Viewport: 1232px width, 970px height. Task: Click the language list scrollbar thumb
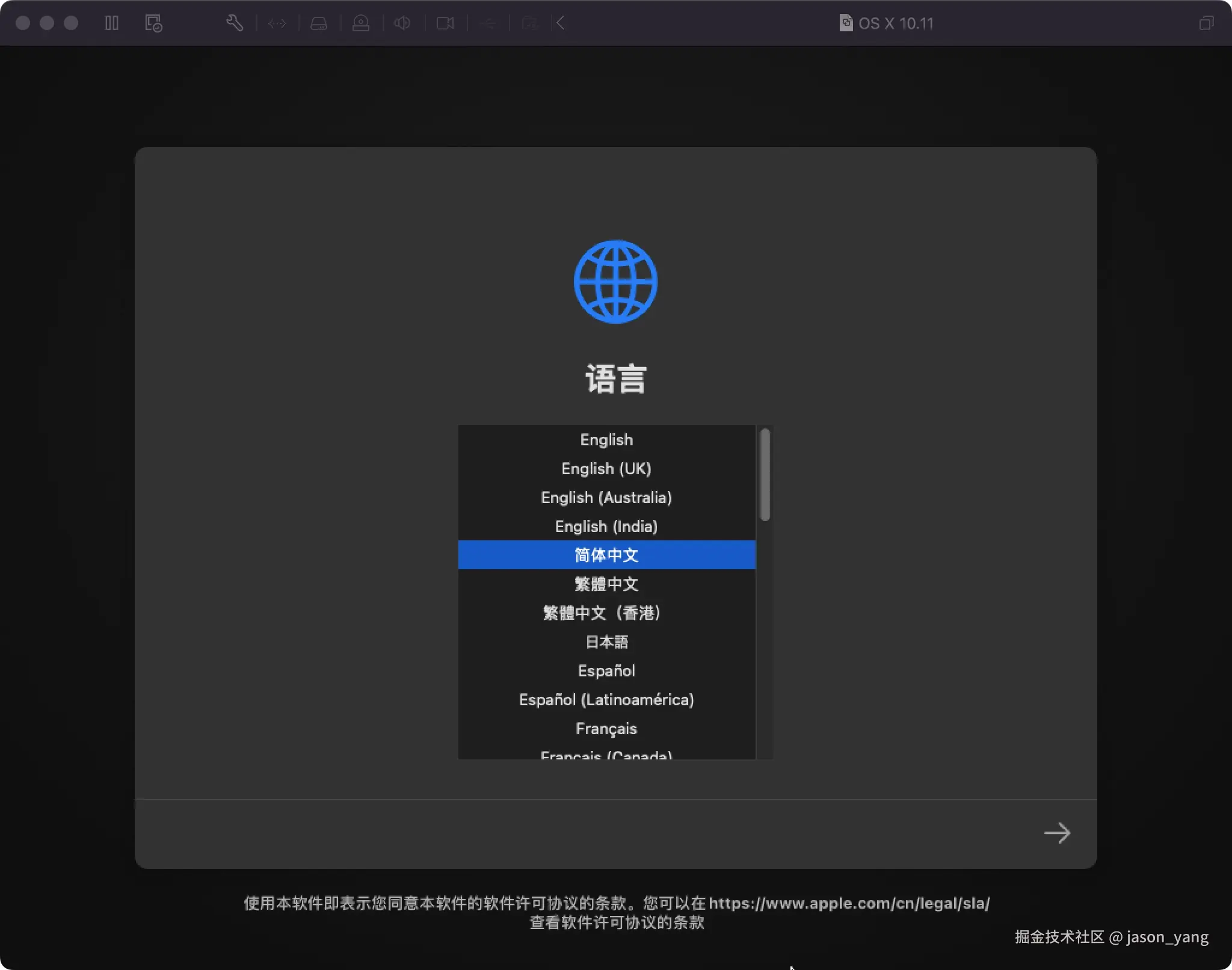pyautogui.click(x=765, y=474)
